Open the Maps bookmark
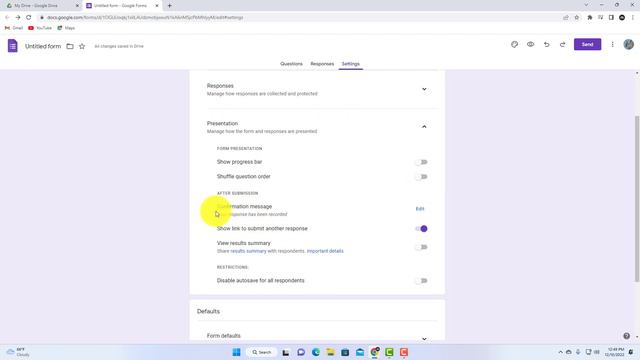Viewport: 640px width, 360px height. click(66, 28)
